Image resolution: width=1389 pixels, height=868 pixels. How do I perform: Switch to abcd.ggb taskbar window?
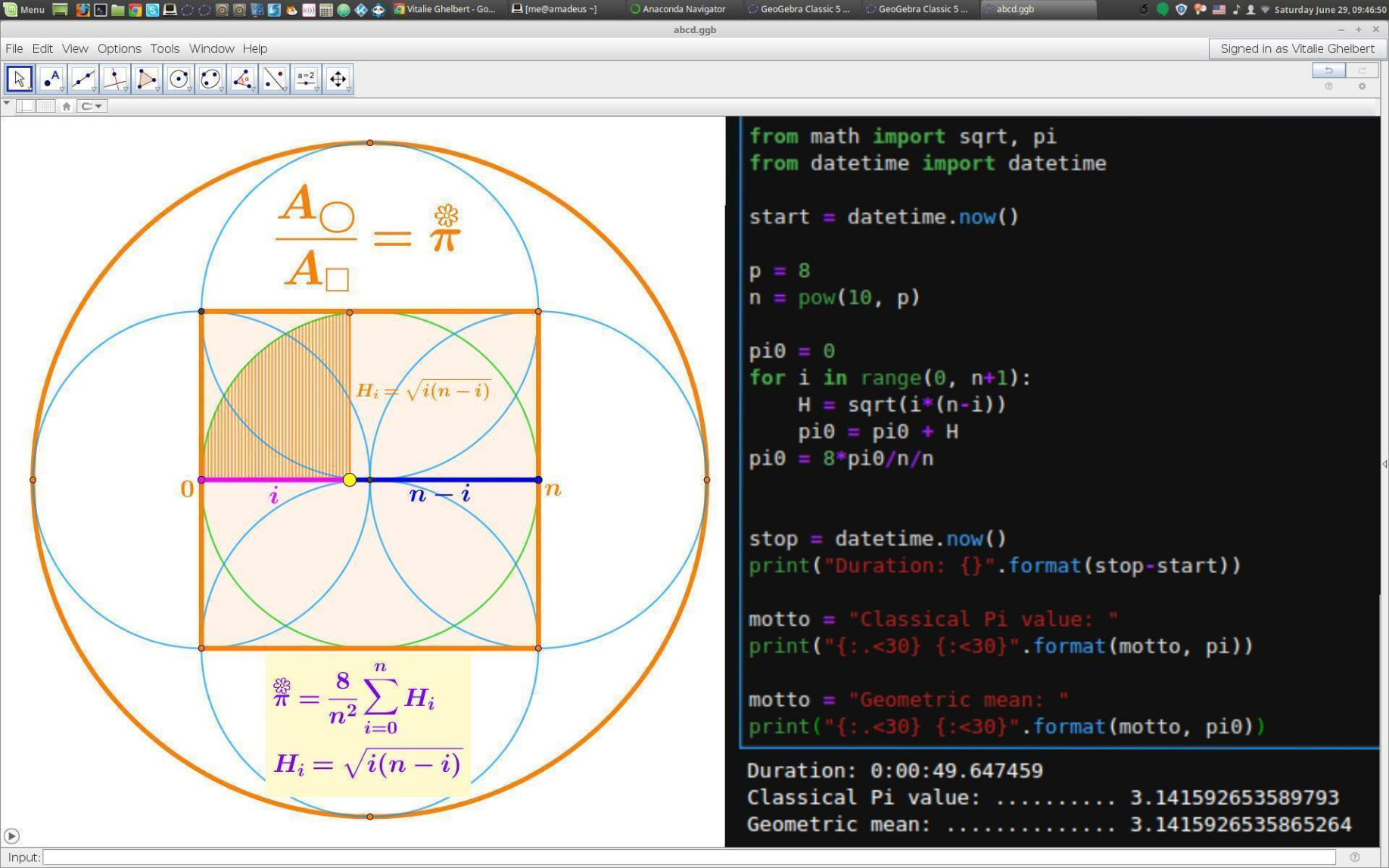pos(1037,9)
